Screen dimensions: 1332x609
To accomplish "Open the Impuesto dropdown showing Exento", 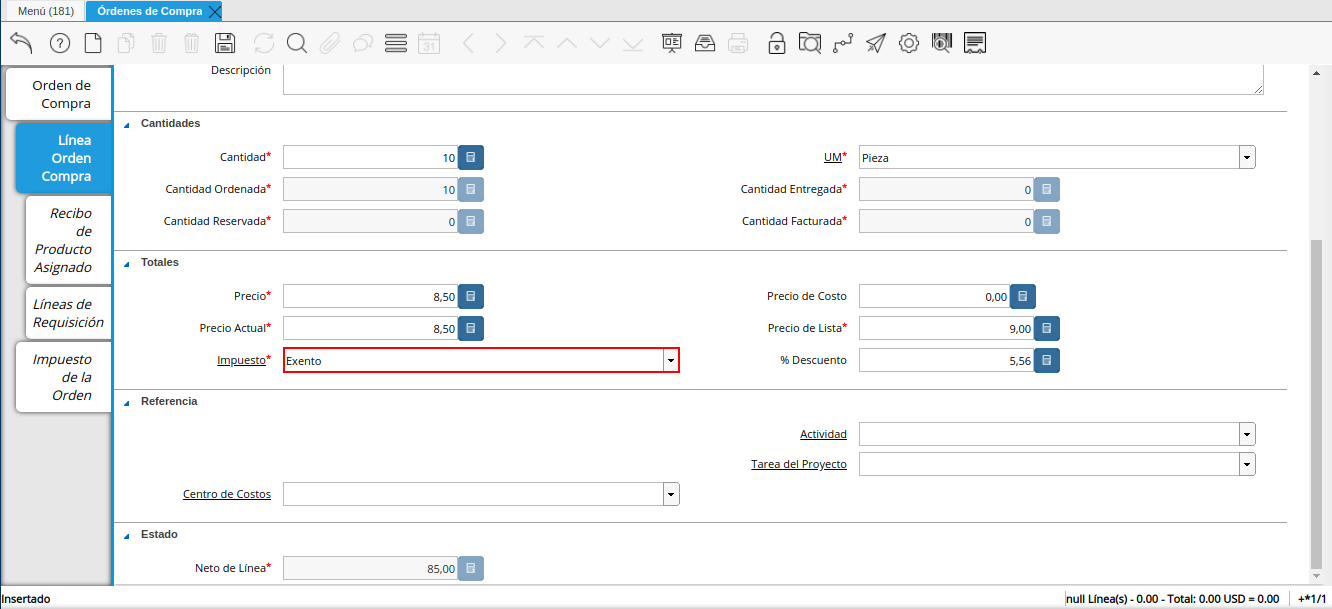I will click(671, 360).
